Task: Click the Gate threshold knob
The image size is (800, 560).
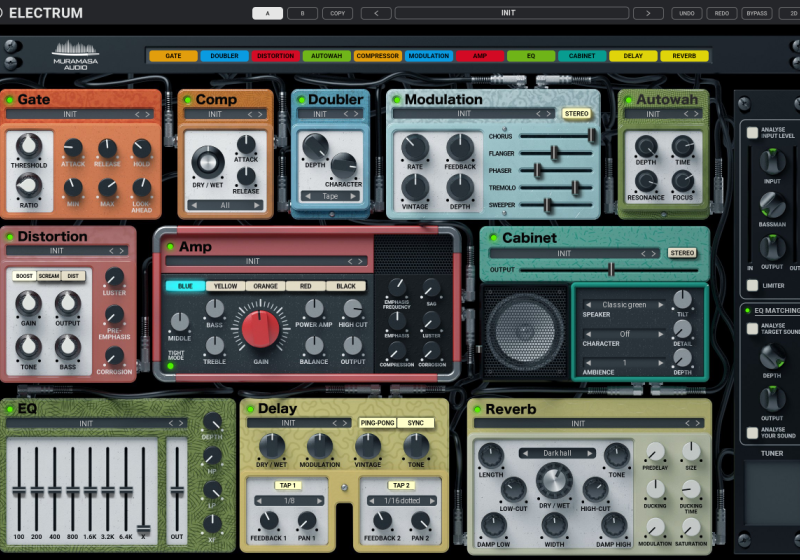Action: click(29, 147)
